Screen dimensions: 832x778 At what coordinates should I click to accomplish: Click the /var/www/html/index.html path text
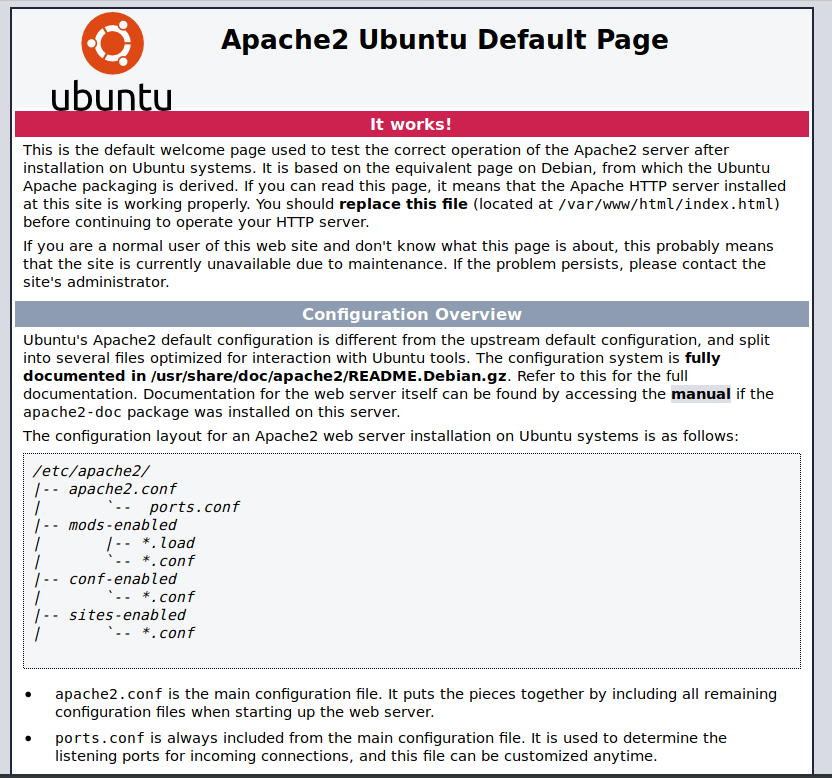[666, 204]
